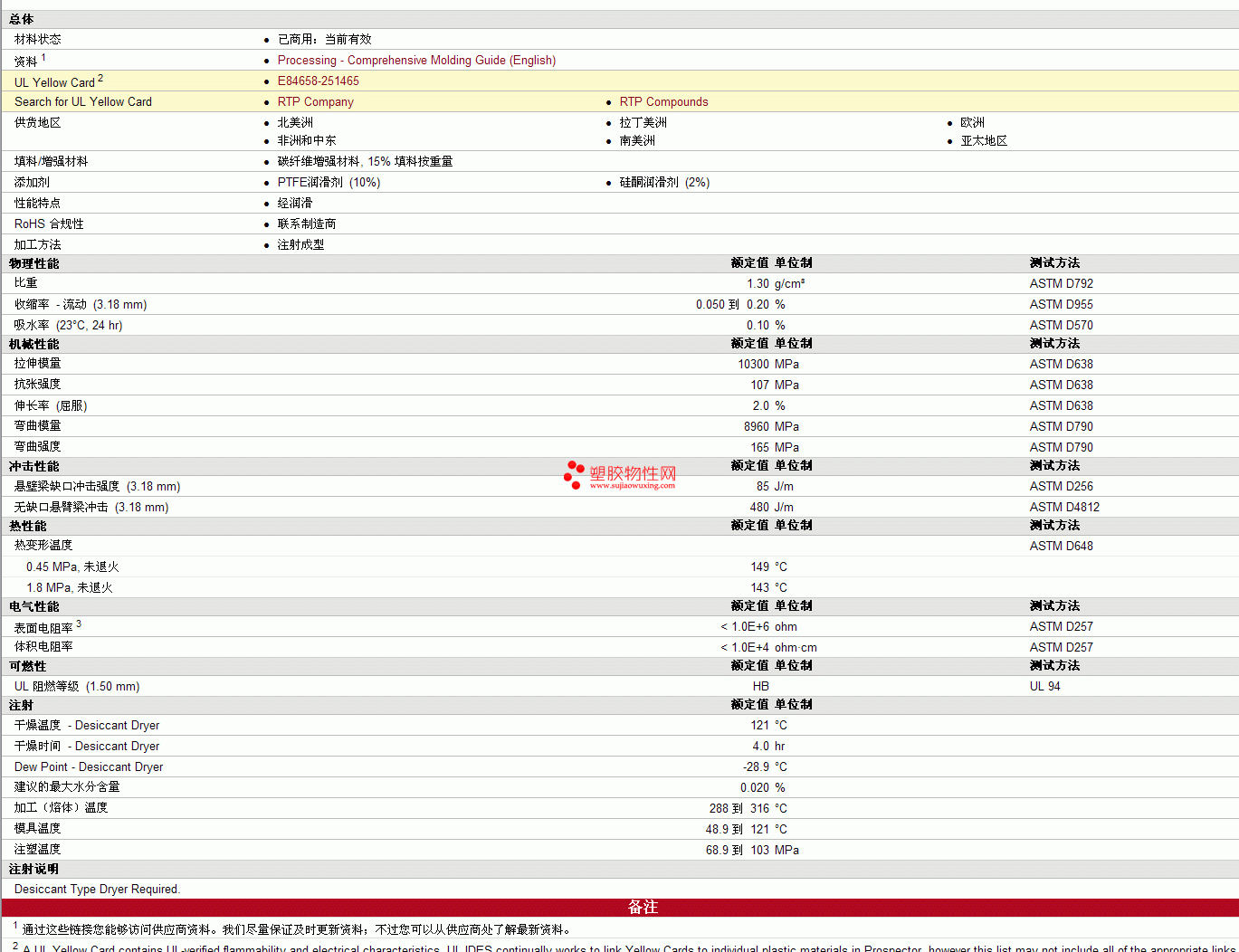Click the 0.45 MPa, 未退火 row
The height and width of the screenshot is (952, 1239).
pyautogui.click(x=619, y=566)
